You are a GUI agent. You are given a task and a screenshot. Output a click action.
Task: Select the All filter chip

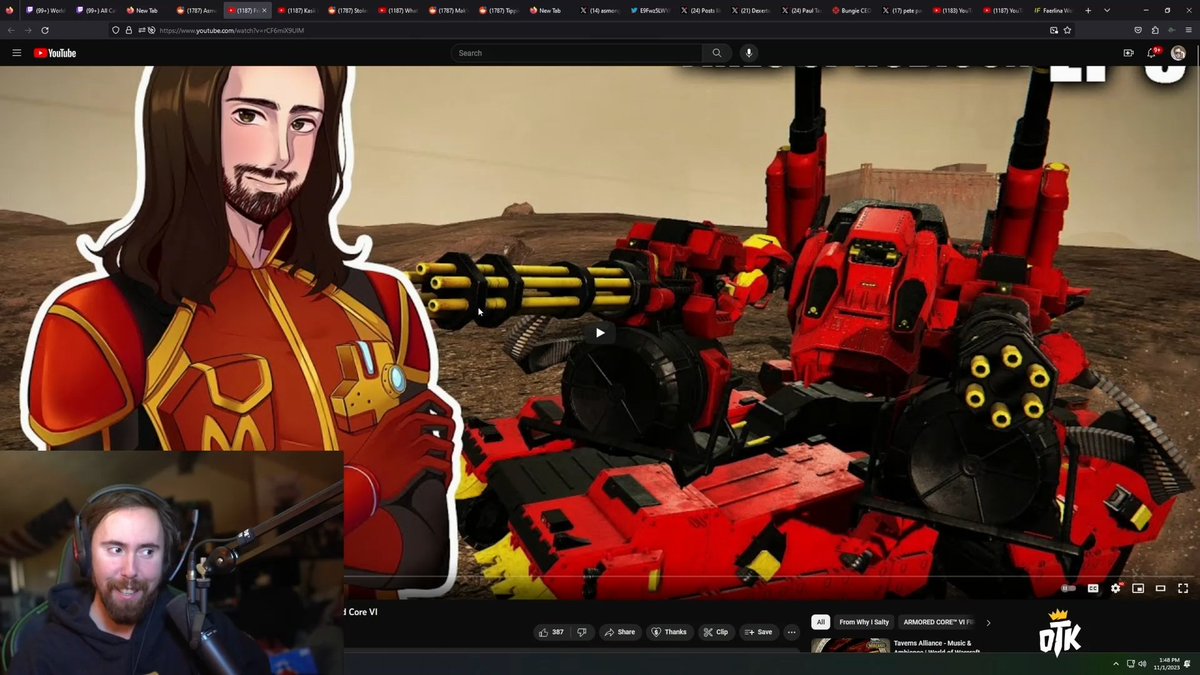click(x=821, y=622)
